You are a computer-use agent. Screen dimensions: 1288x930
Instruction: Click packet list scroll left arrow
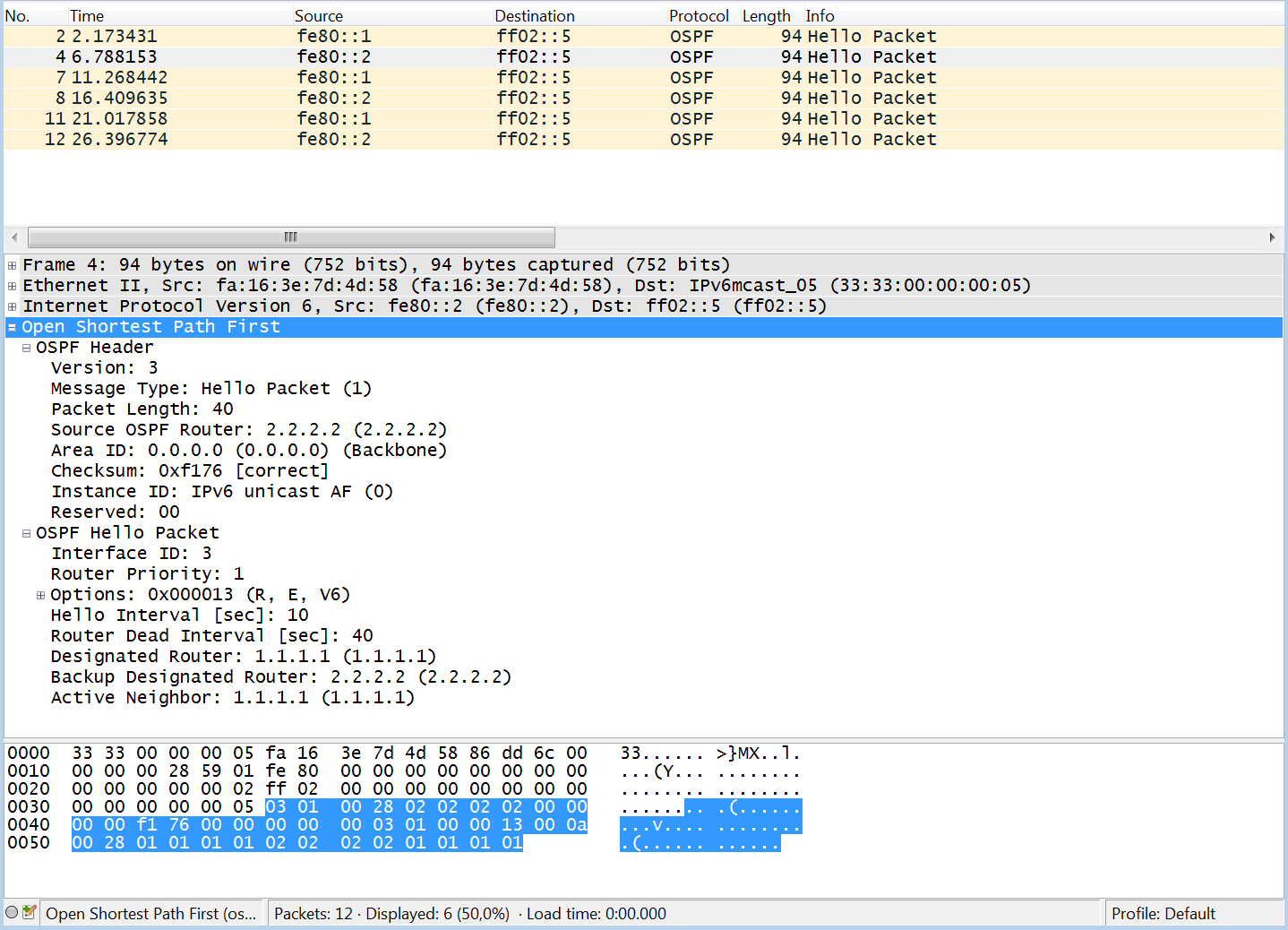[x=14, y=237]
